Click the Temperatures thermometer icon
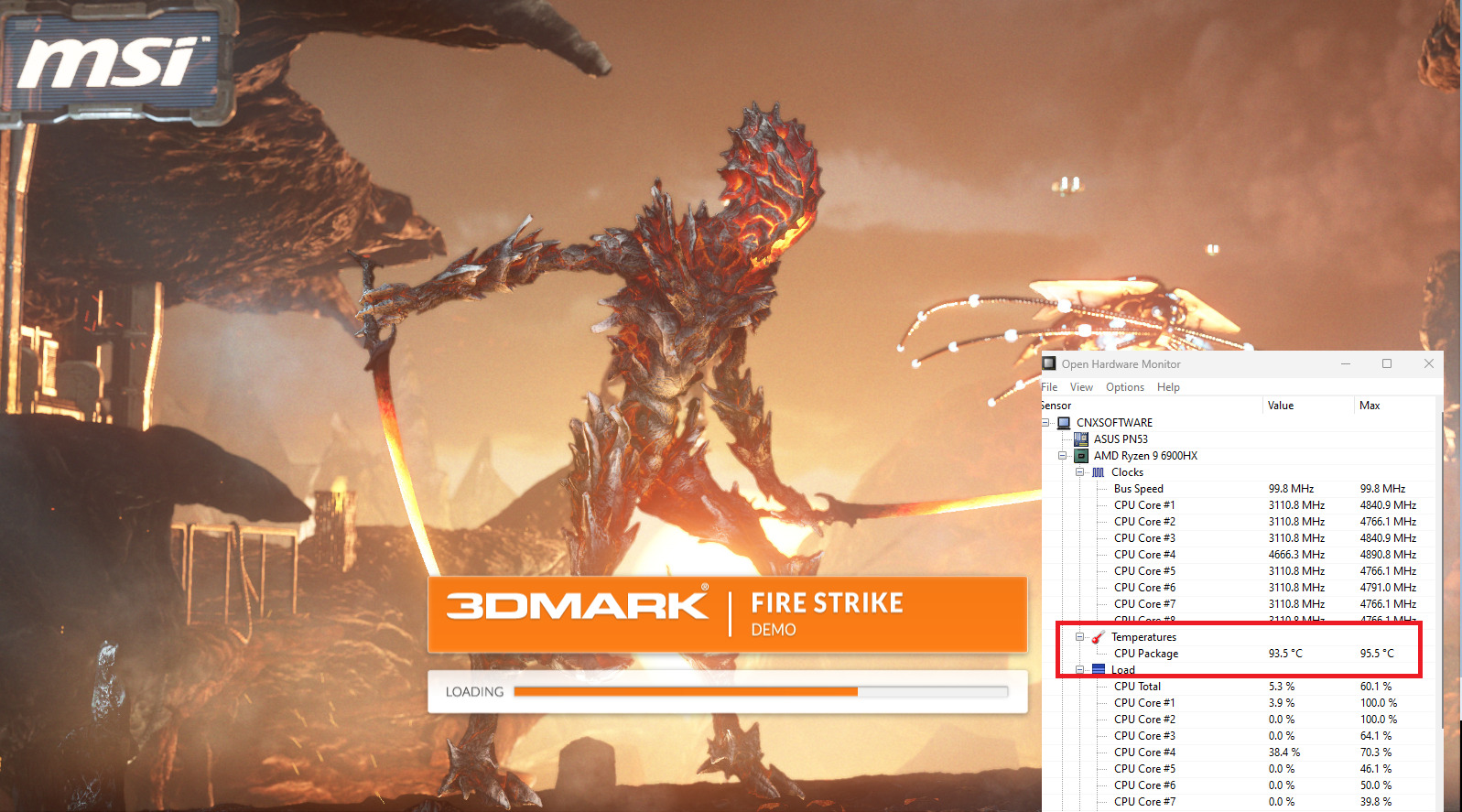This screenshot has height=812, width=1462. [x=1099, y=637]
